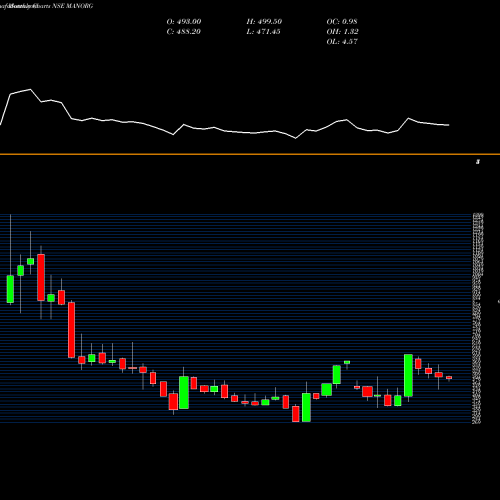Select the OL: 4.57 reading

pos(342,42)
